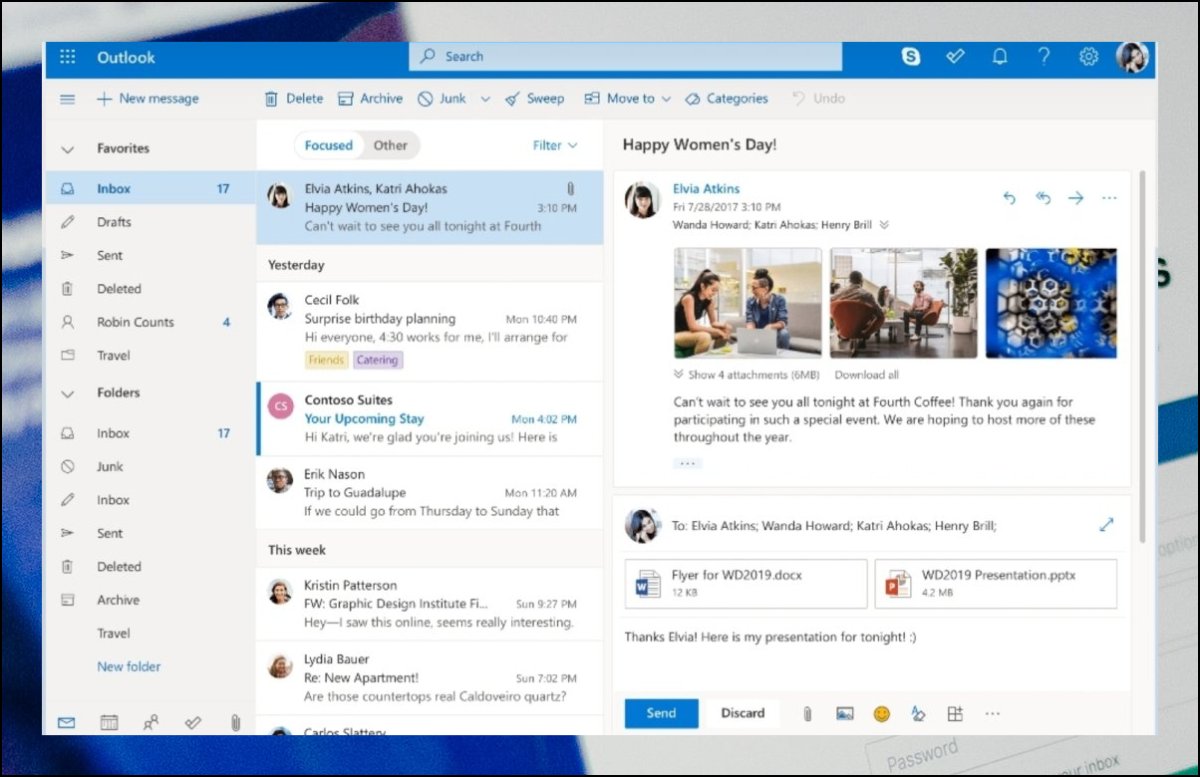Open Tasks checkmark icon at bottom

click(x=193, y=722)
